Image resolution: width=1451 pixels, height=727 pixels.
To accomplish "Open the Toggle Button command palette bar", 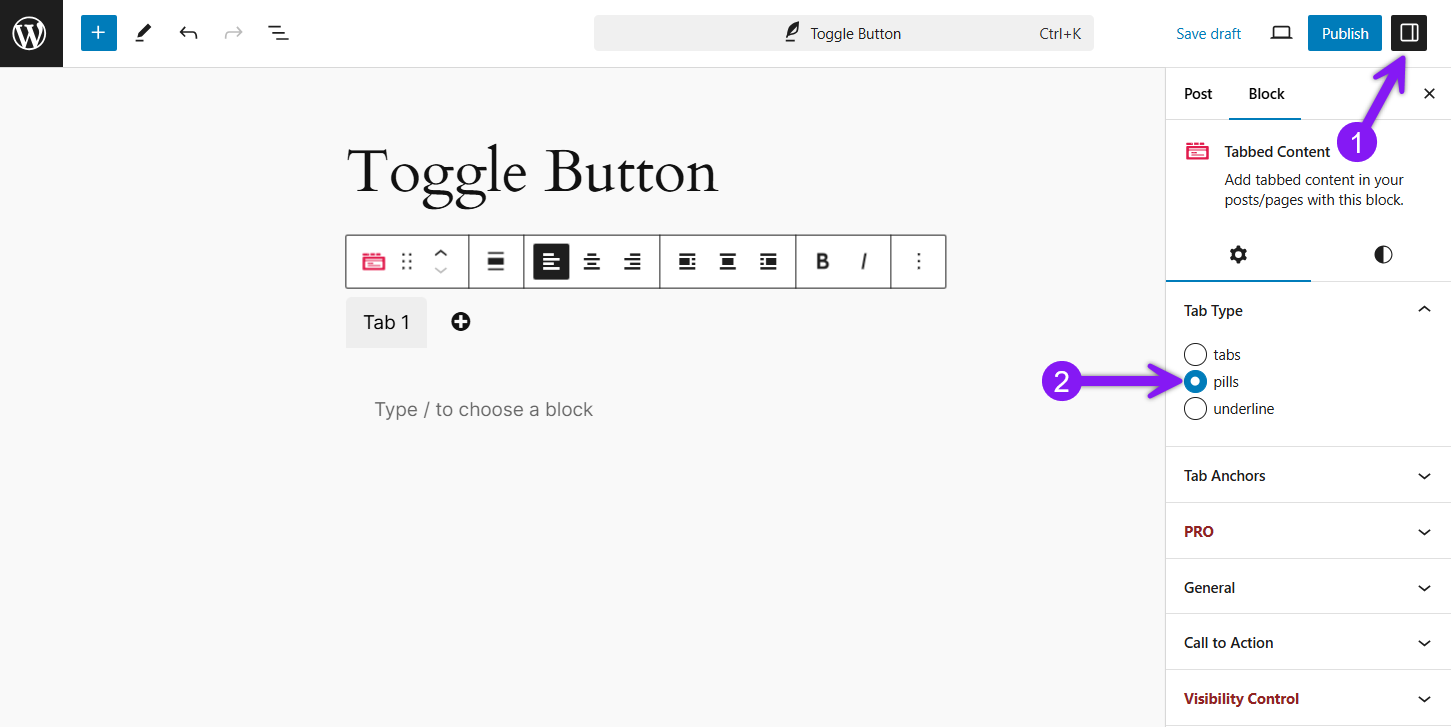I will click(844, 33).
